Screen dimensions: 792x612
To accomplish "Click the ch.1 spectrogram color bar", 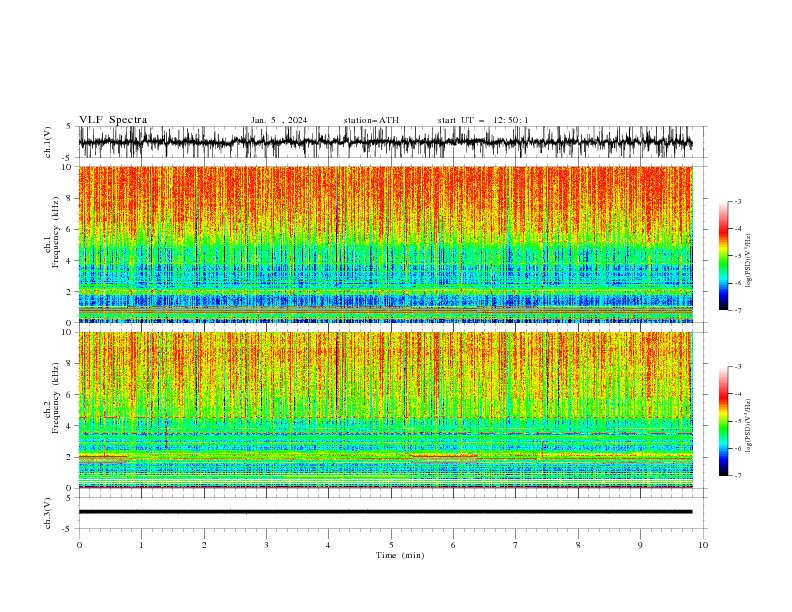I will coord(724,256).
